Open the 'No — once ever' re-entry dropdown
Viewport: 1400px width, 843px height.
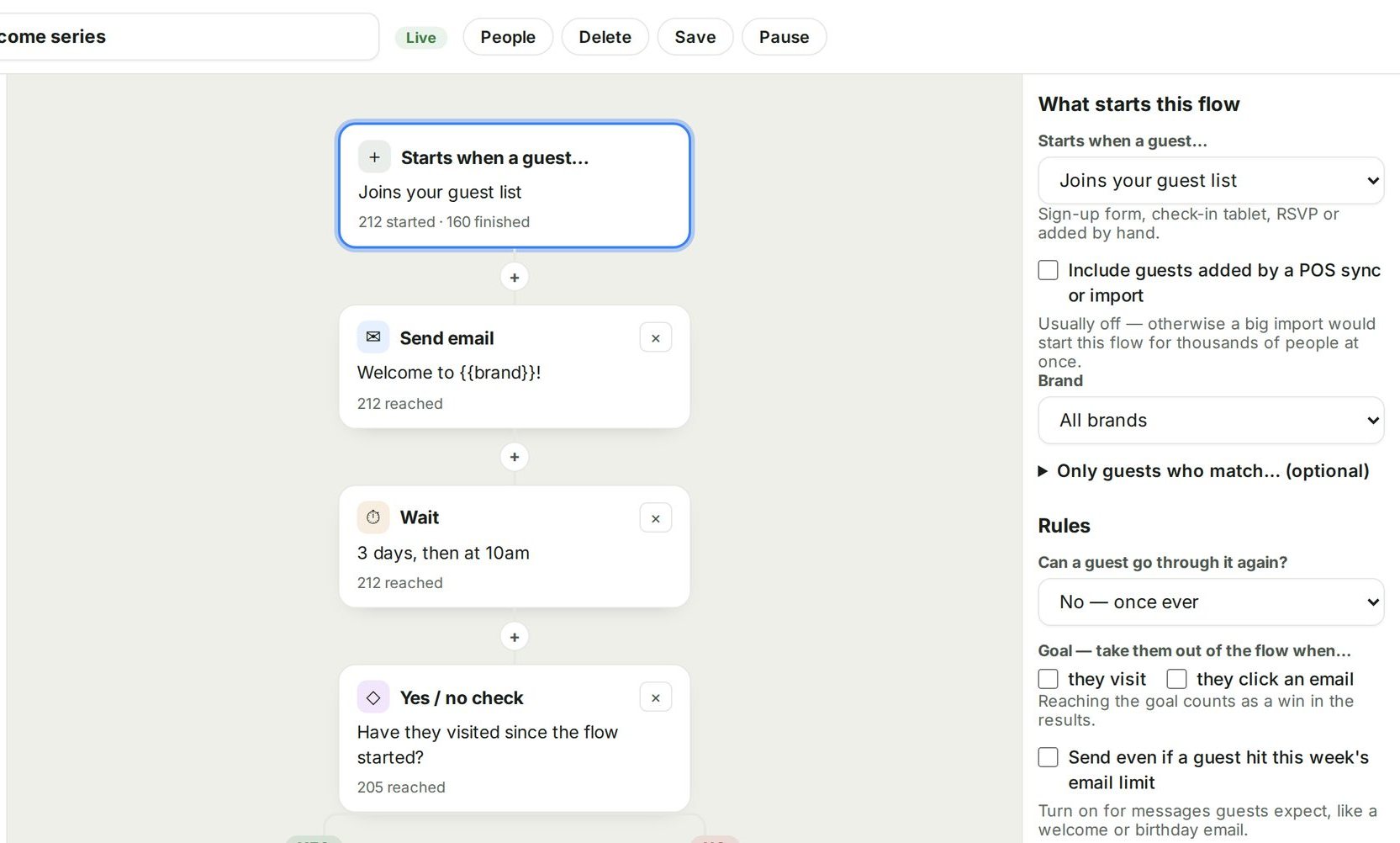(1211, 602)
